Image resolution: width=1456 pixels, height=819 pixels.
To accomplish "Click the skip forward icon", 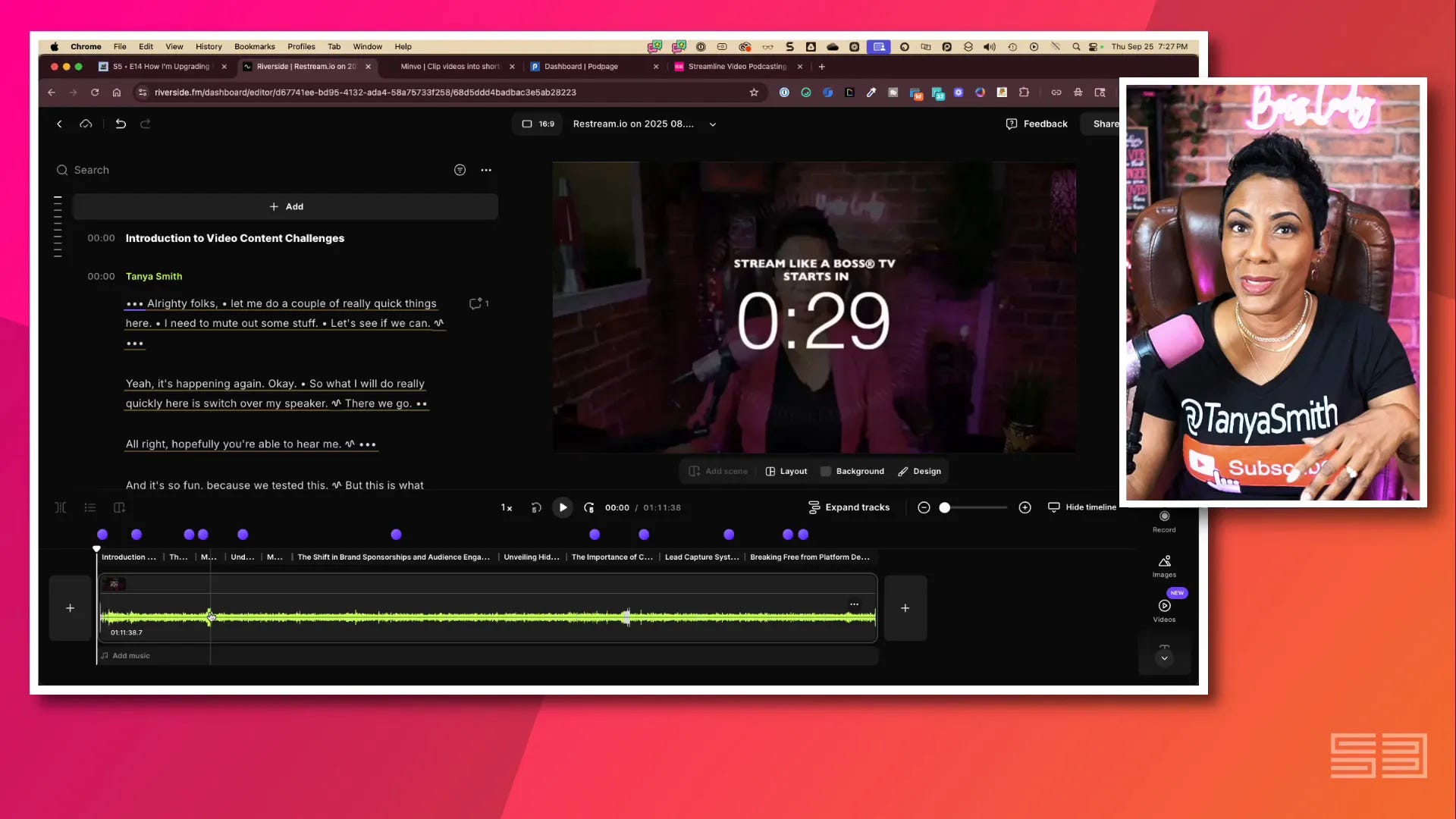I will point(589,507).
